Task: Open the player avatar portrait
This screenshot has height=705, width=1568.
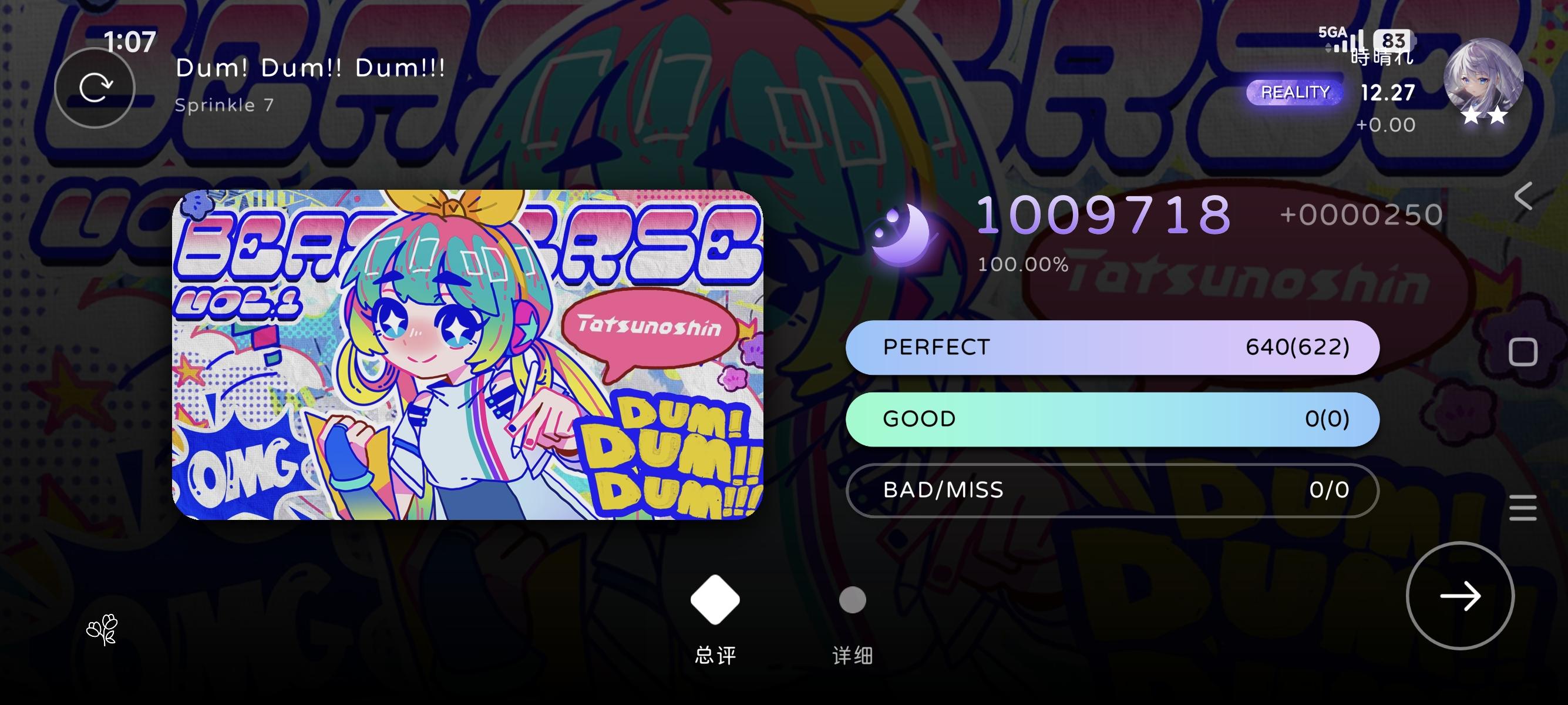Action: point(1483,80)
